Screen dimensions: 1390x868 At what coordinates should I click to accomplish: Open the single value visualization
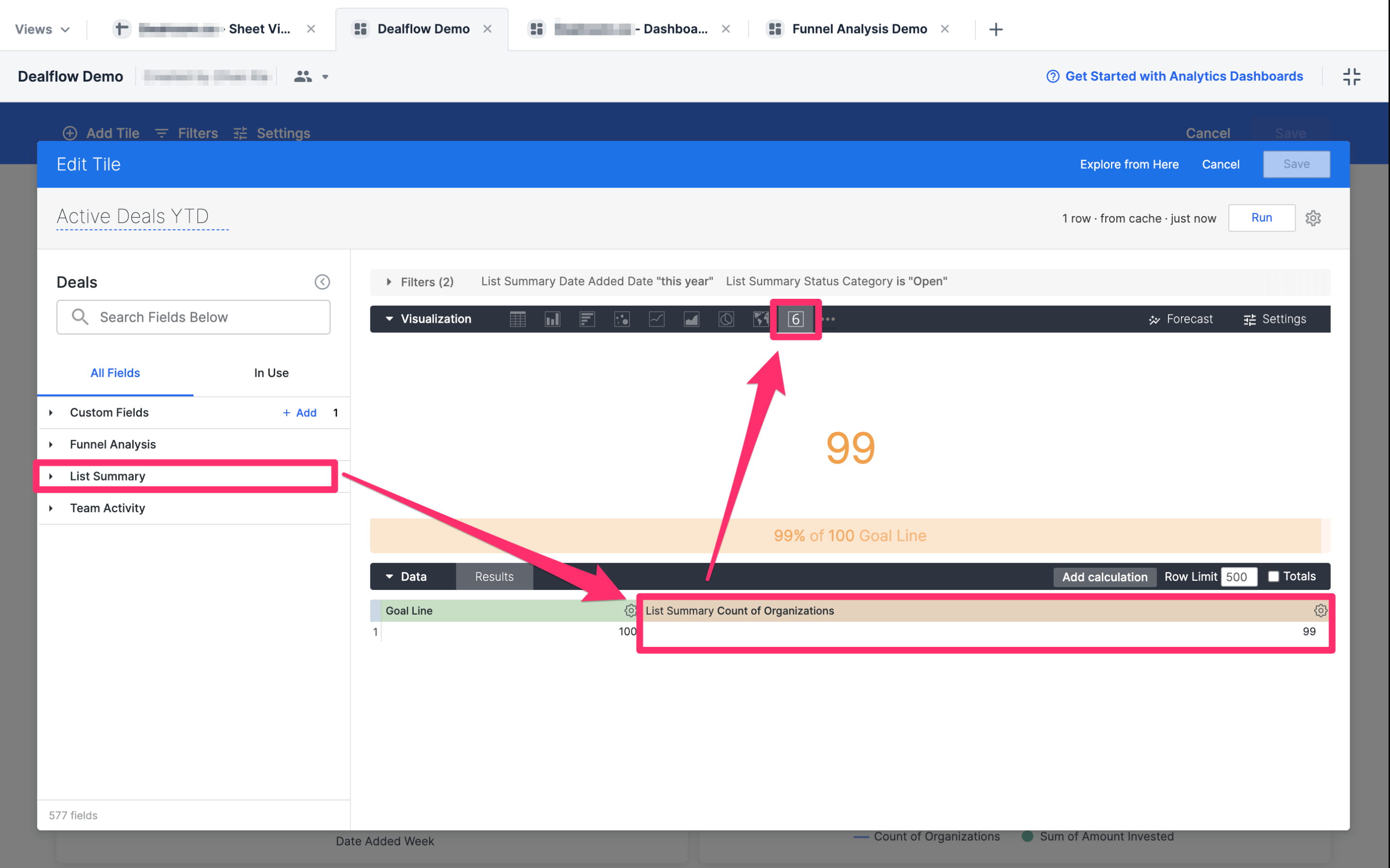795,319
